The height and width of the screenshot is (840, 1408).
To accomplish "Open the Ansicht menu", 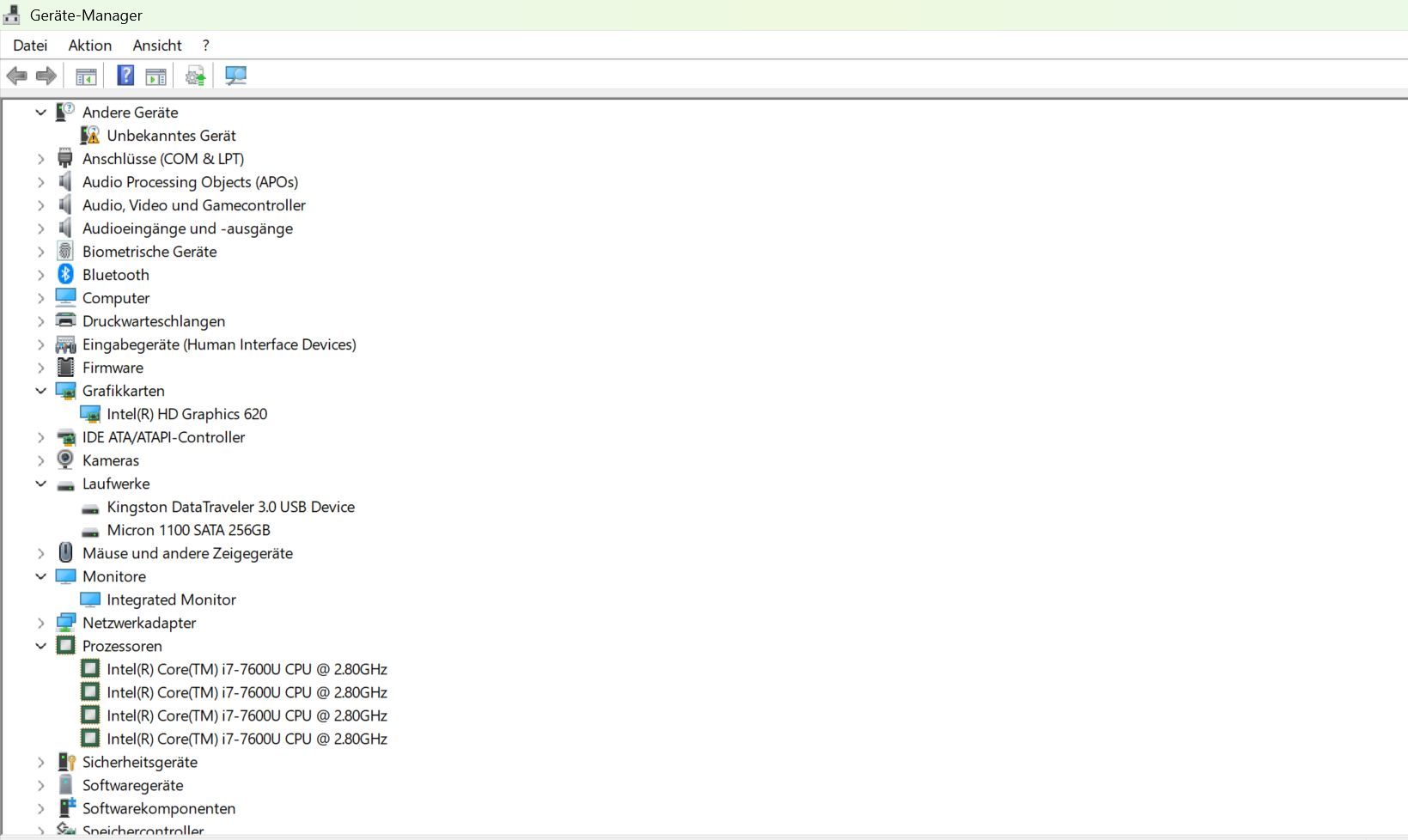I will point(157,46).
